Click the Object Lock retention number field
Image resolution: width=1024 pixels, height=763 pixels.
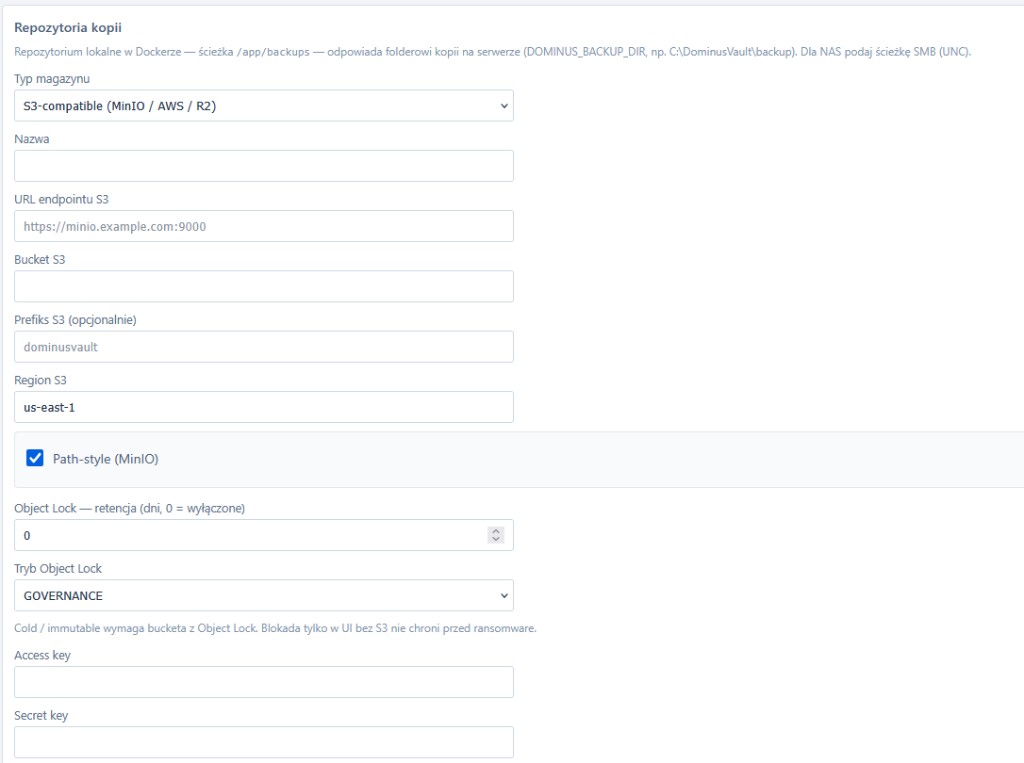[264, 535]
